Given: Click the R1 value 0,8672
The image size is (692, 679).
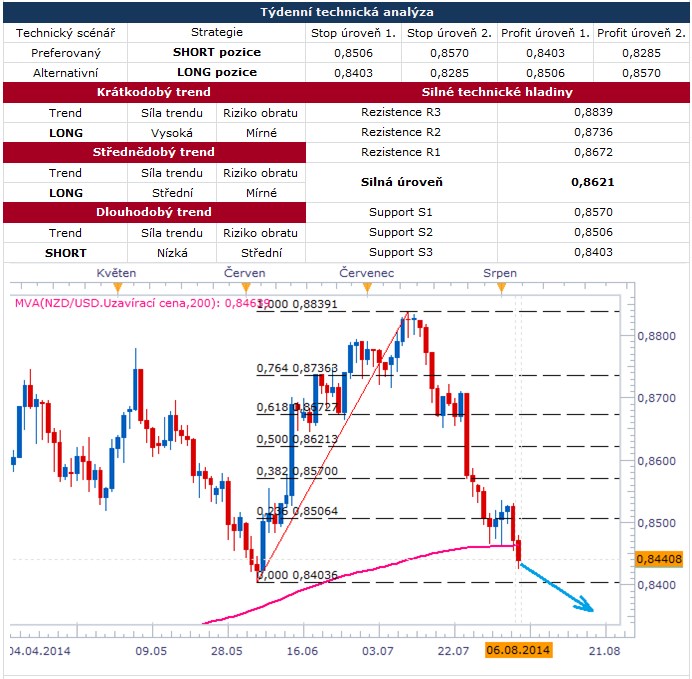Looking at the screenshot, I should pos(593,152).
